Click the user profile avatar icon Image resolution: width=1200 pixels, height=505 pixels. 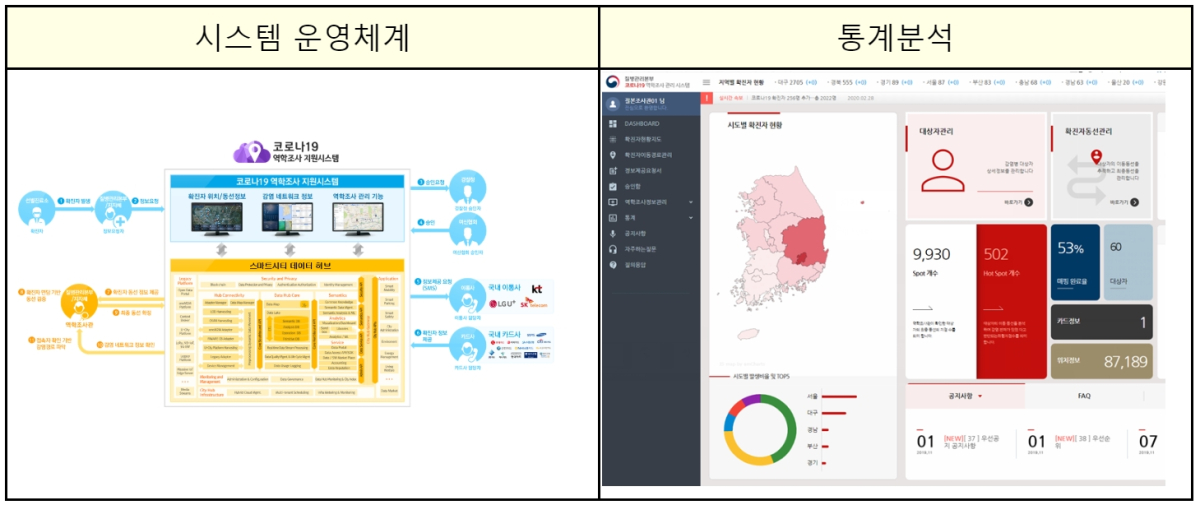[613, 103]
